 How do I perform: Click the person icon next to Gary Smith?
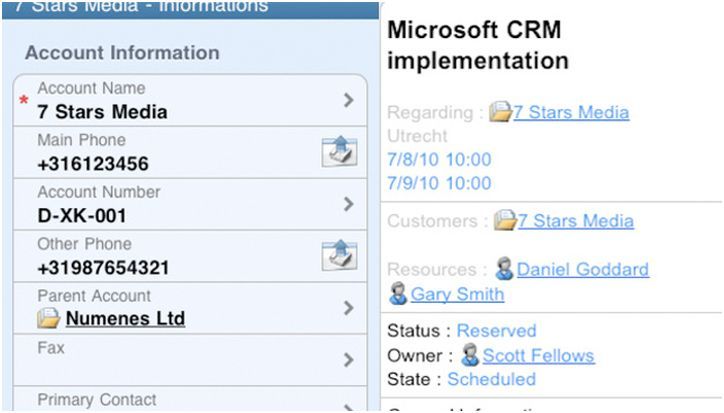(398, 294)
